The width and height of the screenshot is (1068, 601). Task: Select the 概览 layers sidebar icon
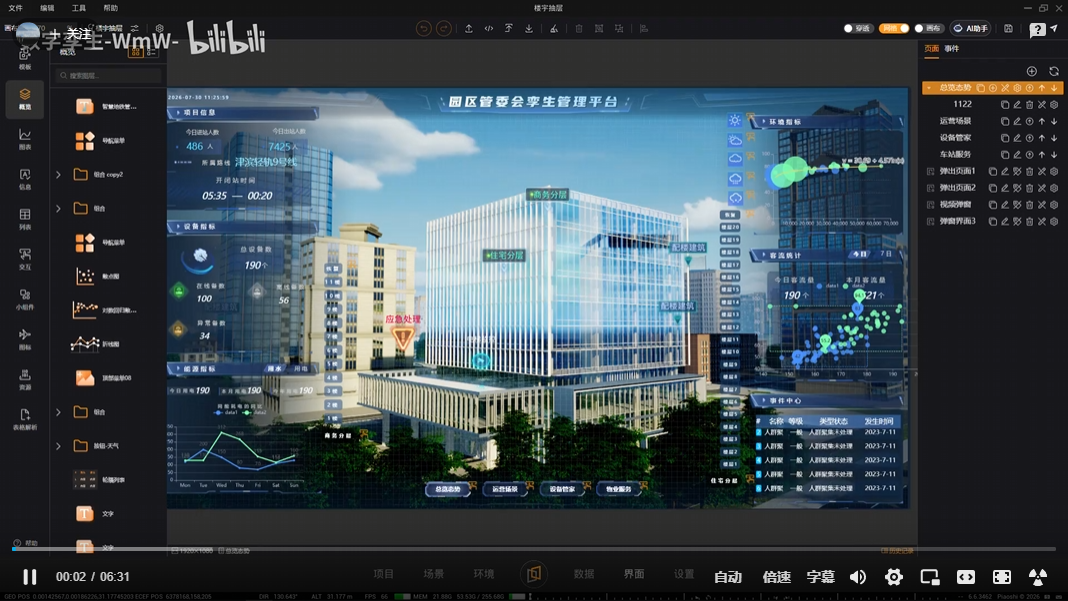25,99
